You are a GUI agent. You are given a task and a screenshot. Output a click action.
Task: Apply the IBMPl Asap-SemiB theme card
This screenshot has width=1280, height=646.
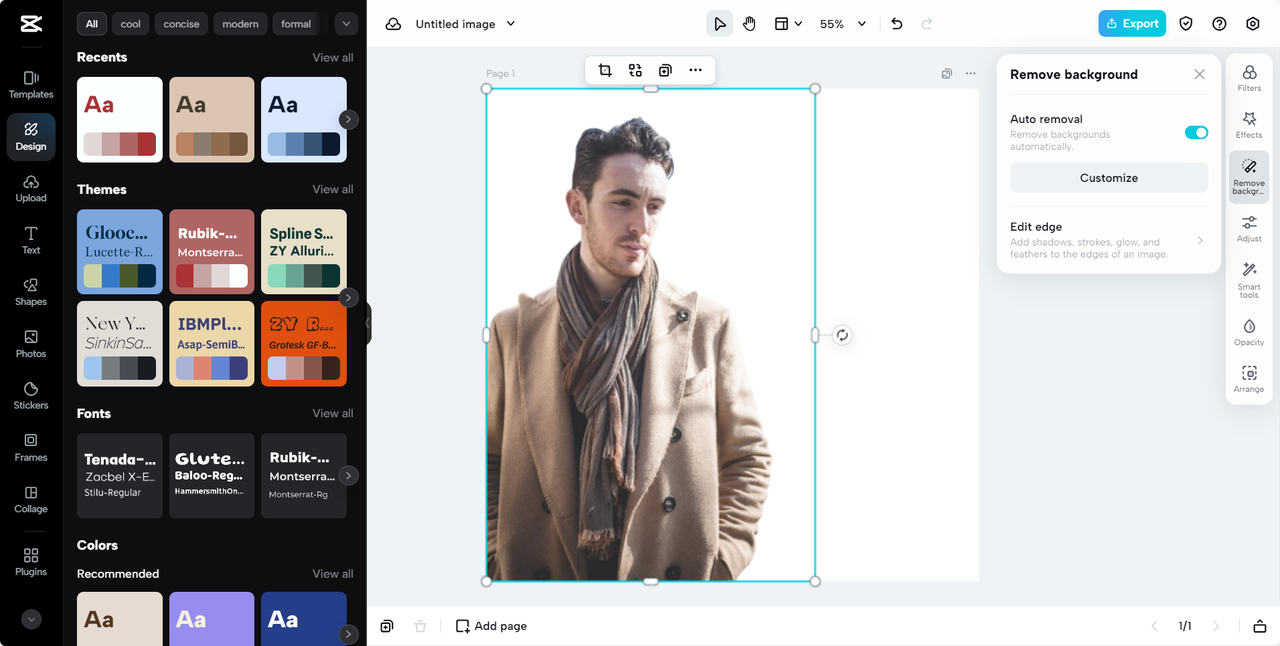(x=212, y=343)
